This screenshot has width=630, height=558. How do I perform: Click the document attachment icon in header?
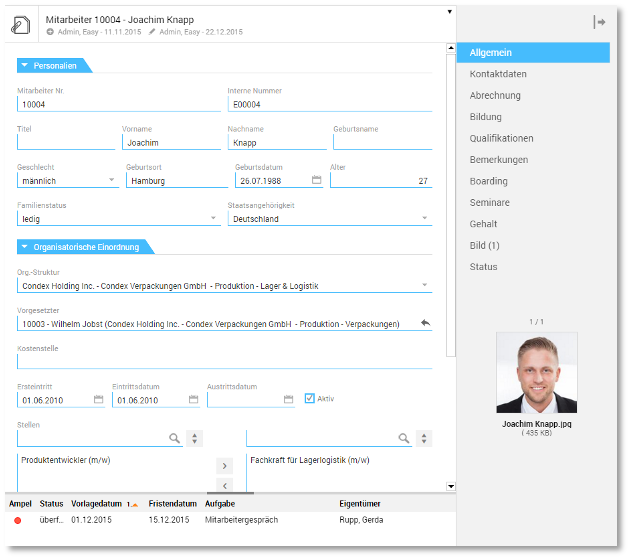click(20, 25)
